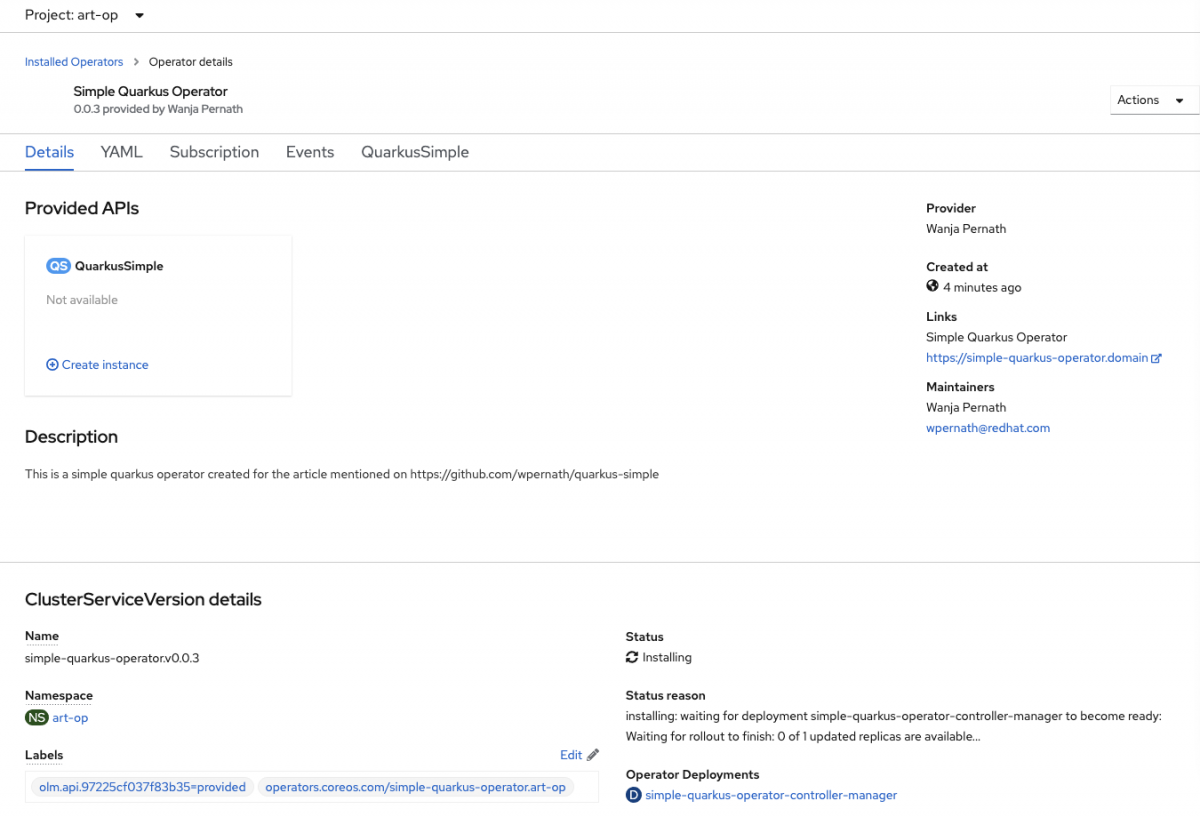Click the wpernath@redhat.com maintainer link
1200x817 pixels.
click(x=988, y=427)
